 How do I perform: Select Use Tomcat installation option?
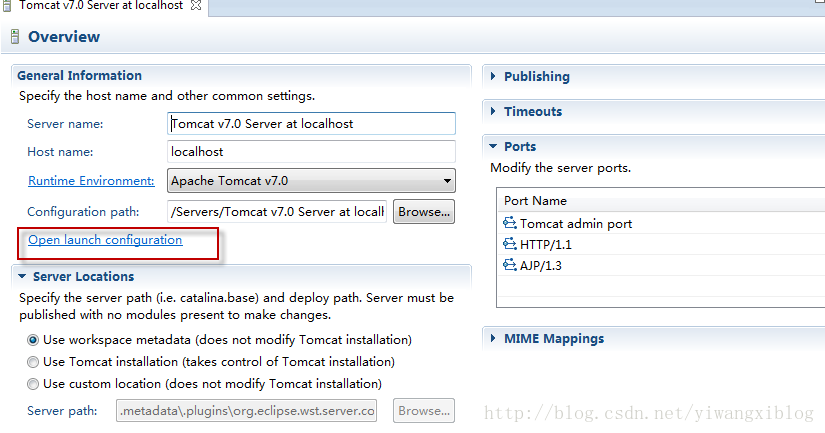(x=33, y=362)
